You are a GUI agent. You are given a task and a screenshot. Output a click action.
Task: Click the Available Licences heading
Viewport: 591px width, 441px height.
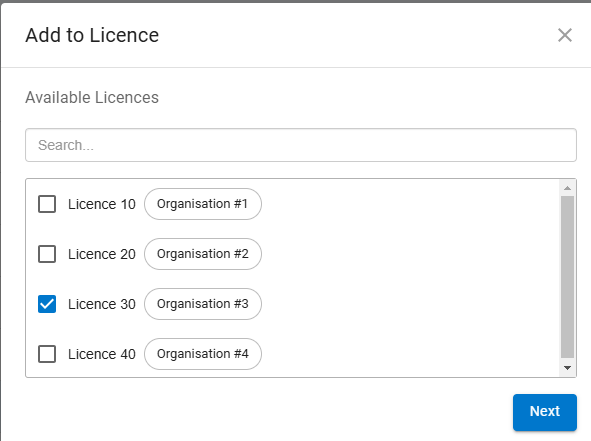[92, 98]
